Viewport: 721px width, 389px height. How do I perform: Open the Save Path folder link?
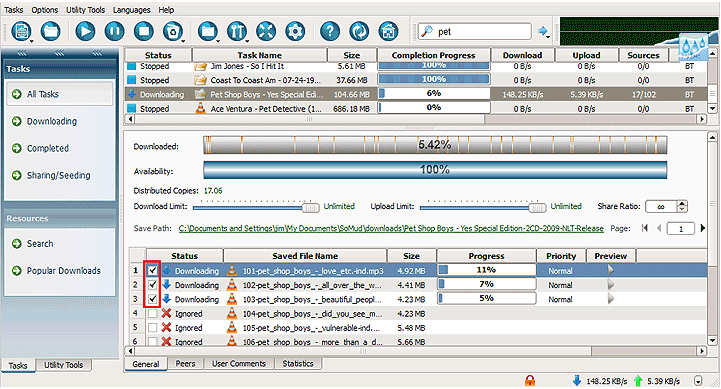tap(391, 228)
